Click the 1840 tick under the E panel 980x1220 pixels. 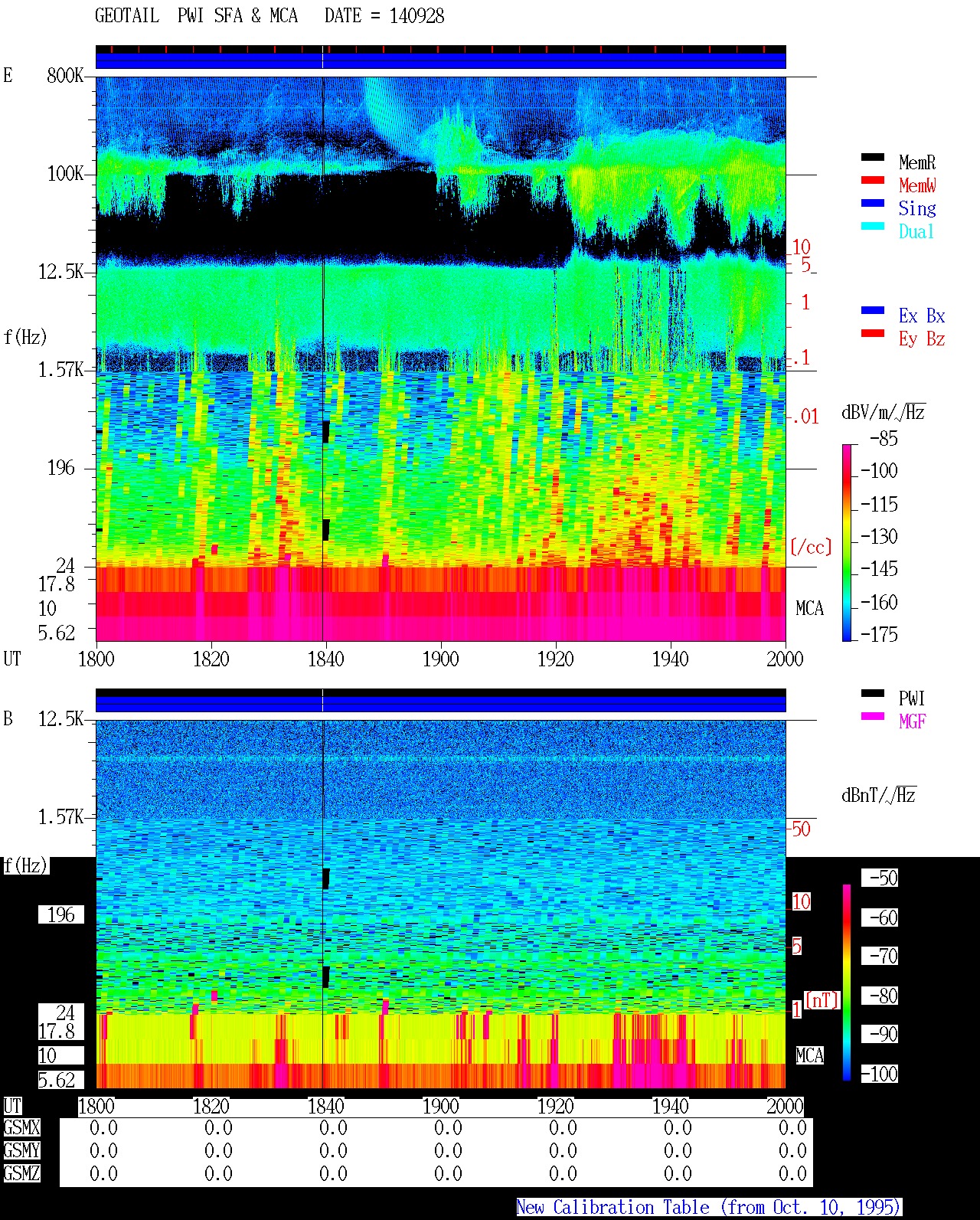coord(325,659)
